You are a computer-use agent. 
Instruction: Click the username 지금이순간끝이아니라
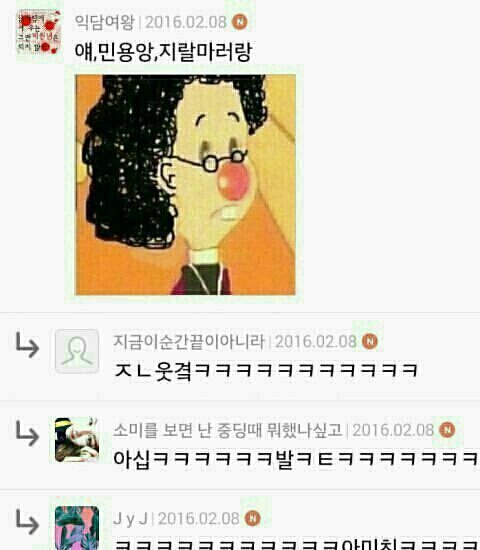189,342
